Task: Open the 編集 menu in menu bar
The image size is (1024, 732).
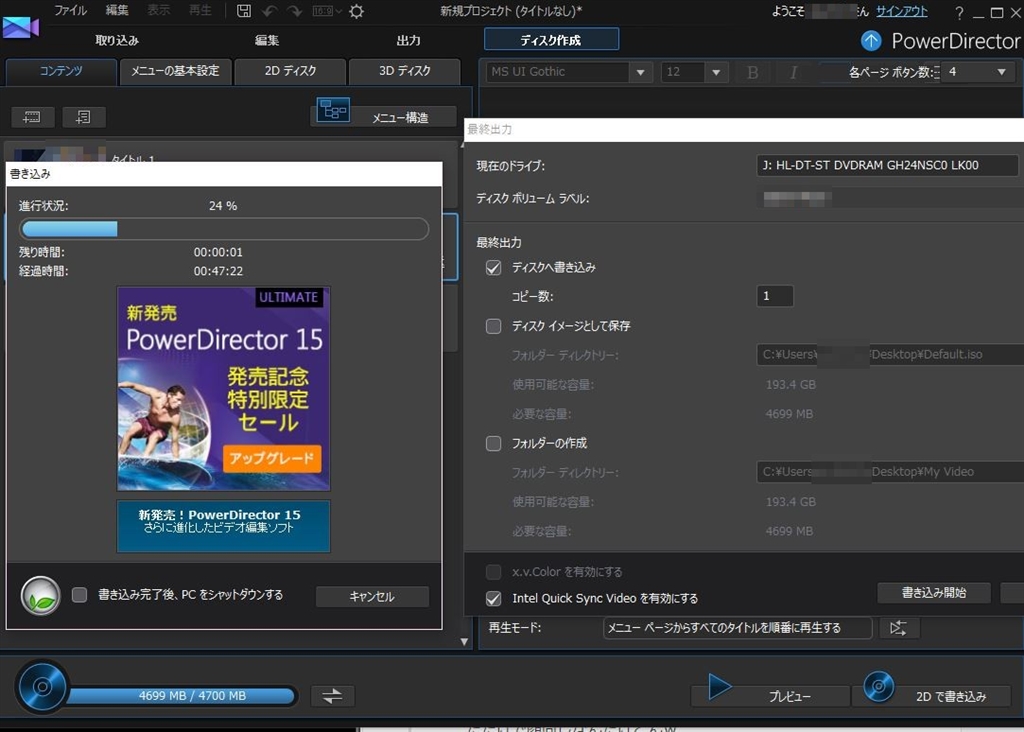Action: click(x=117, y=10)
